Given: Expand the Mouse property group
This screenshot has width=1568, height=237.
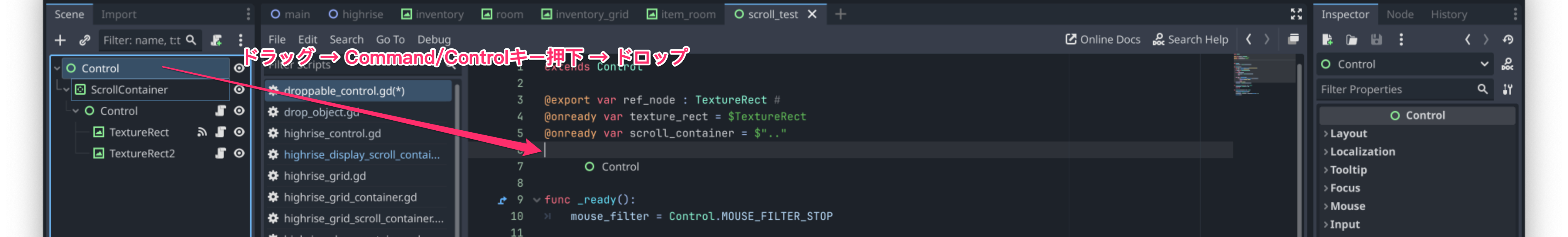Looking at the screenshot, I should pyautogui.click(x=1347, y=206).
